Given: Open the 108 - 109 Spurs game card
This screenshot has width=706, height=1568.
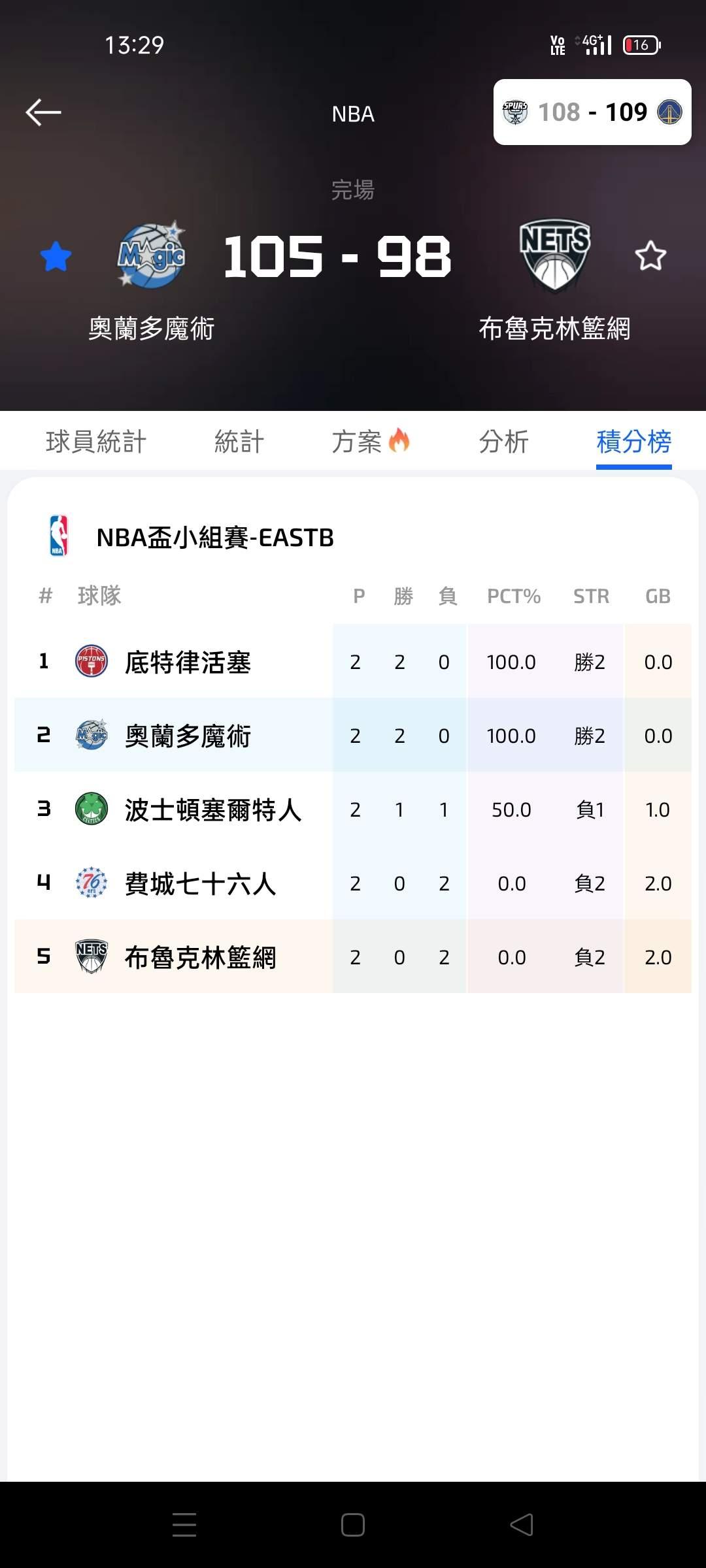Looking at the screenshot, I should pos(592,112).
